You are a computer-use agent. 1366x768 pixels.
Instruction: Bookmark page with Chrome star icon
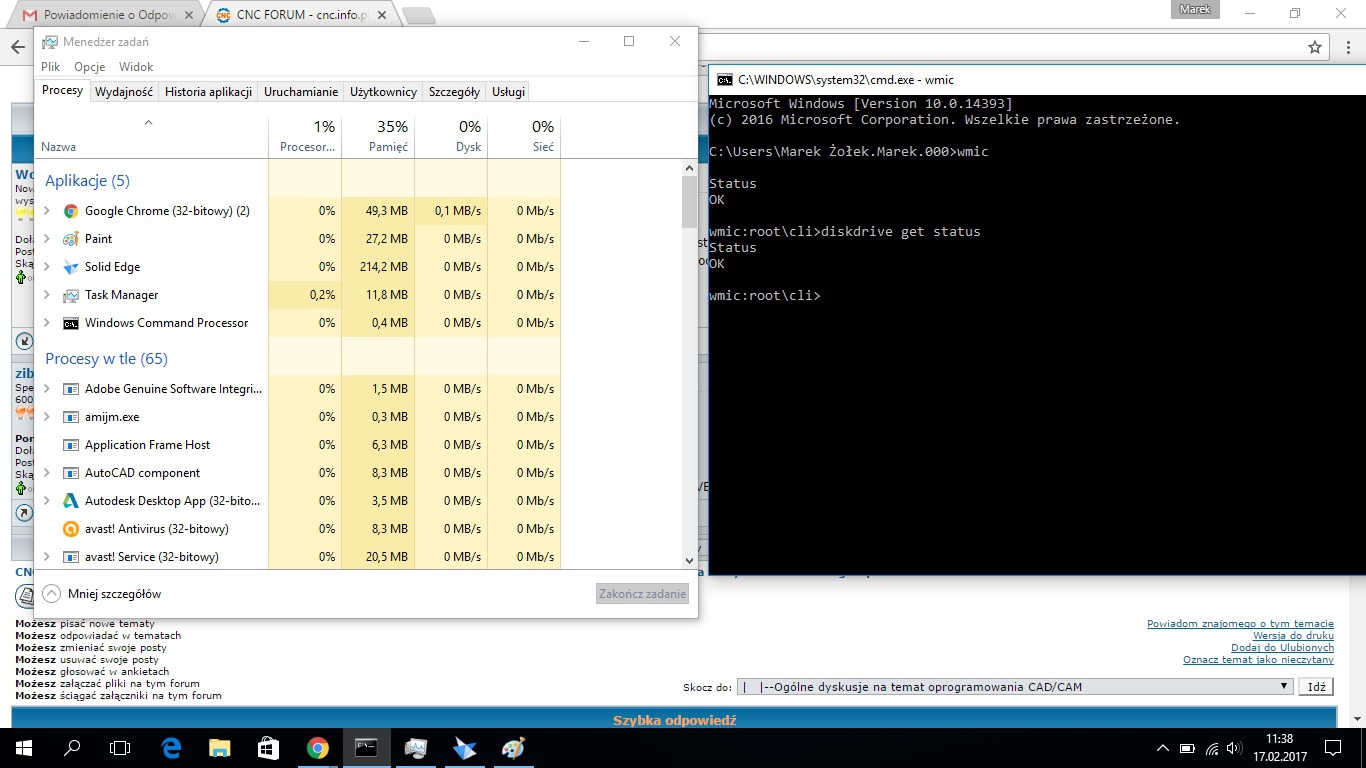coord(1315,47)
